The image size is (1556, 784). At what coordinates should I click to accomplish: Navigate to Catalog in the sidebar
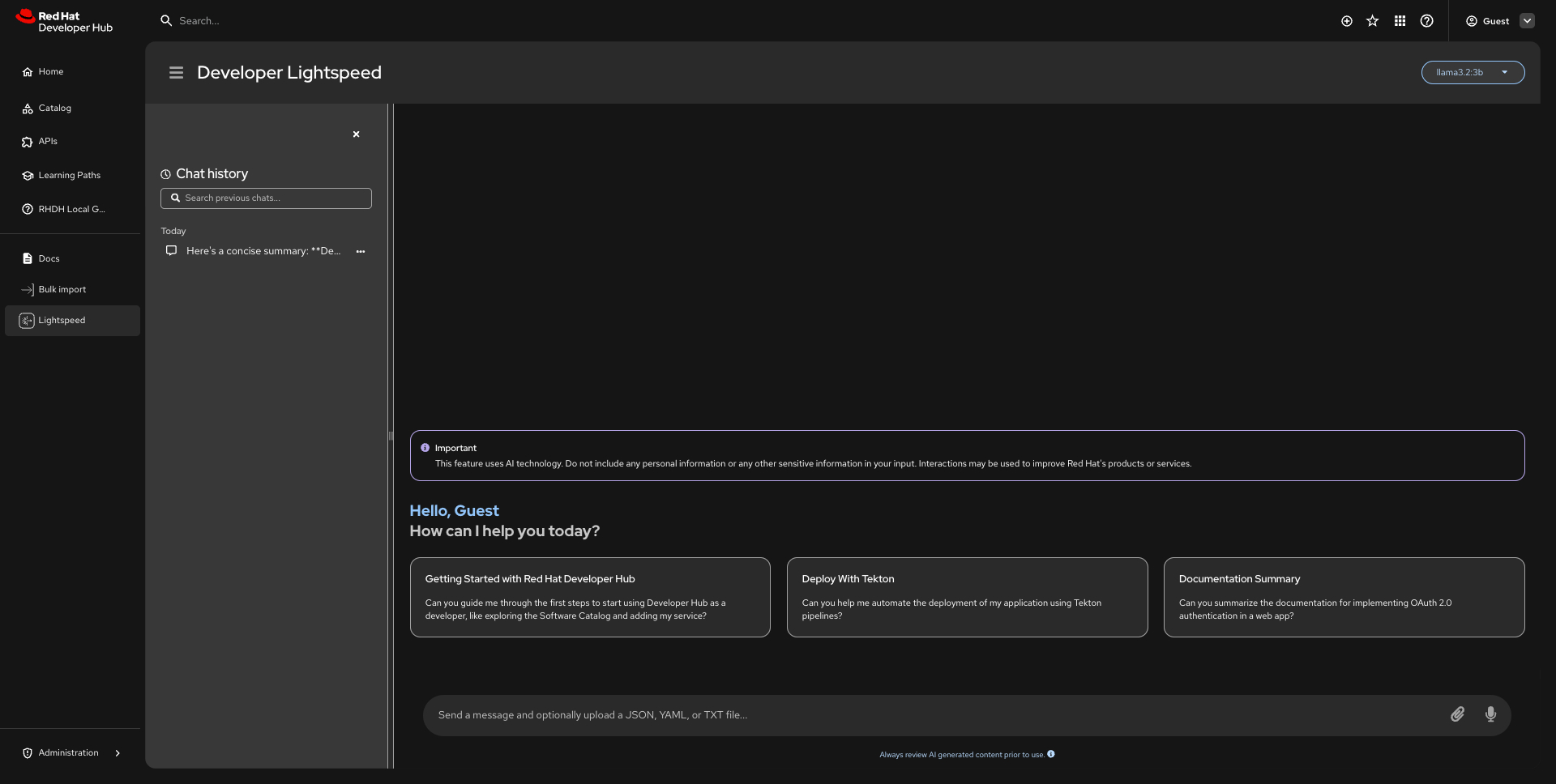tap(55, 109)
